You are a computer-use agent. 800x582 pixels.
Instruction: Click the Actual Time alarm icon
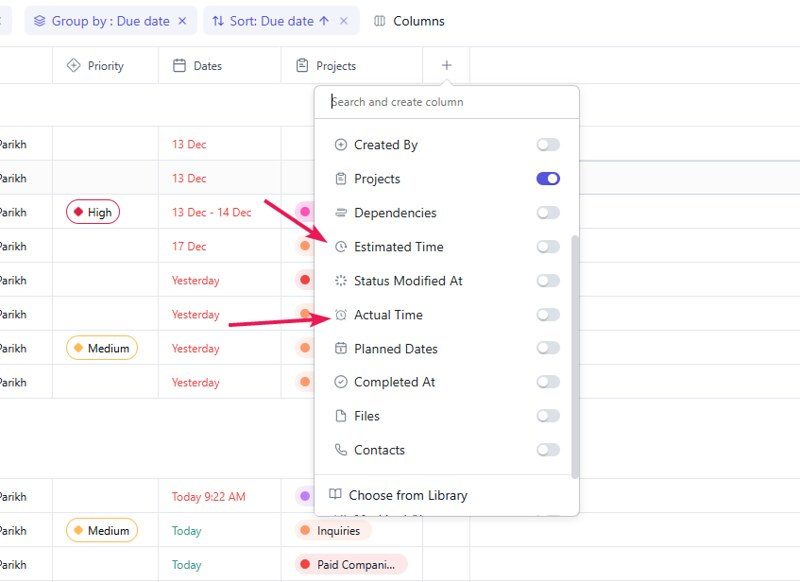[341, 315]
